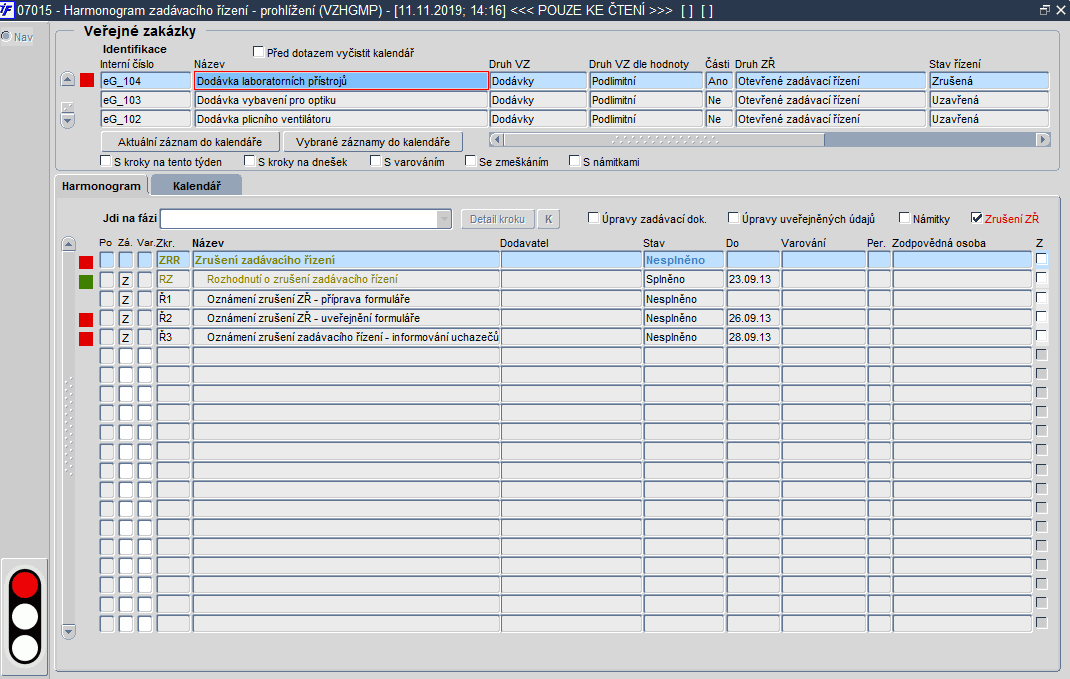Click the scroll up arrow in orders list
Viewport: 1070px width, 679px height.
[68, 80]
